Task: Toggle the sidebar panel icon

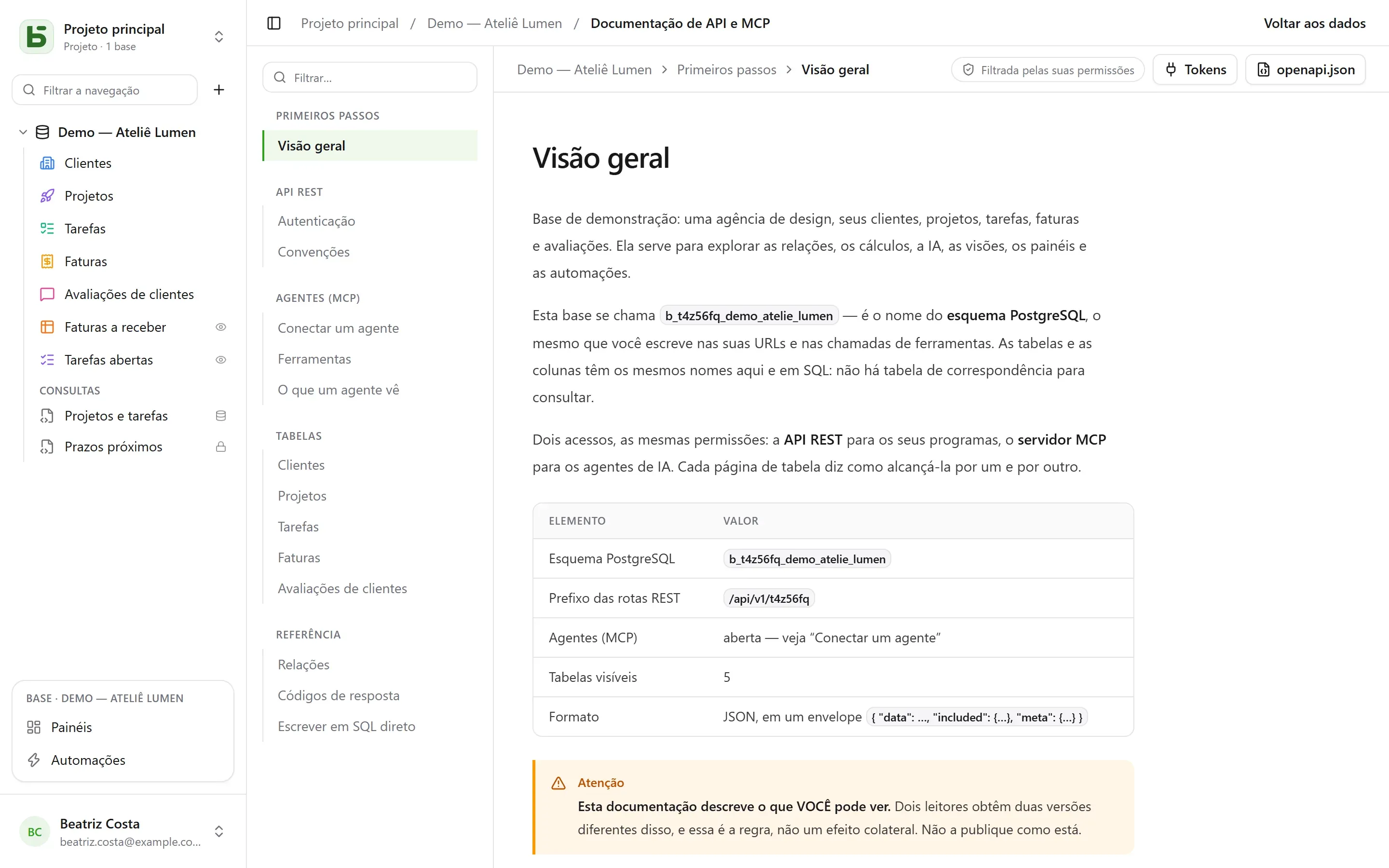Action: pos(274,23)
